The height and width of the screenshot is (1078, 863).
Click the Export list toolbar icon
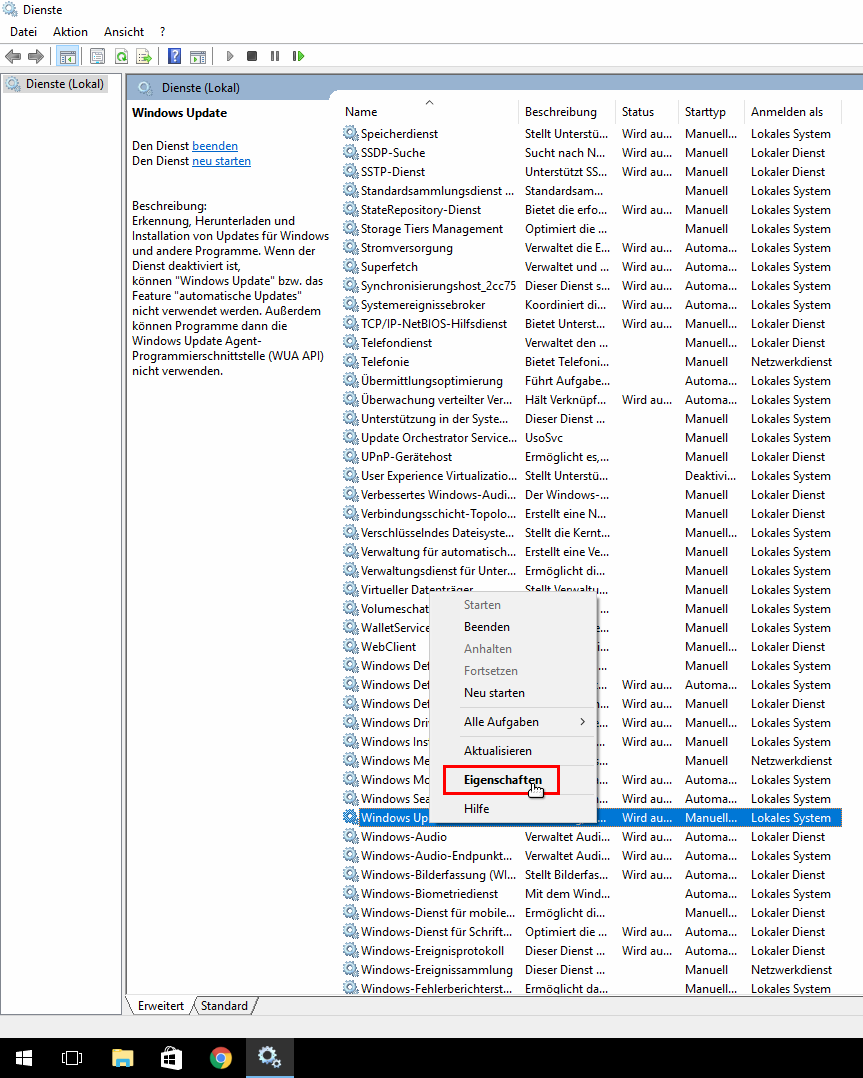(144, 56)
